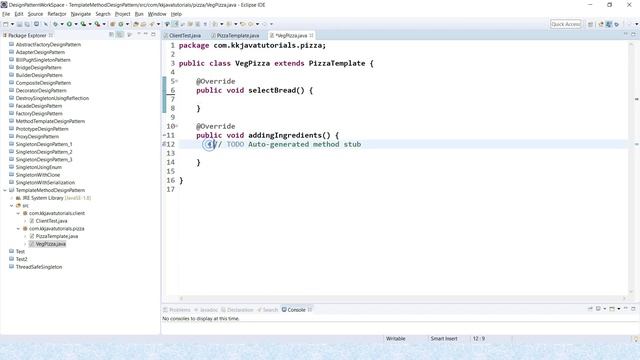
Task: Select ProxyDesignPattern project
Action: click(37, 136)
